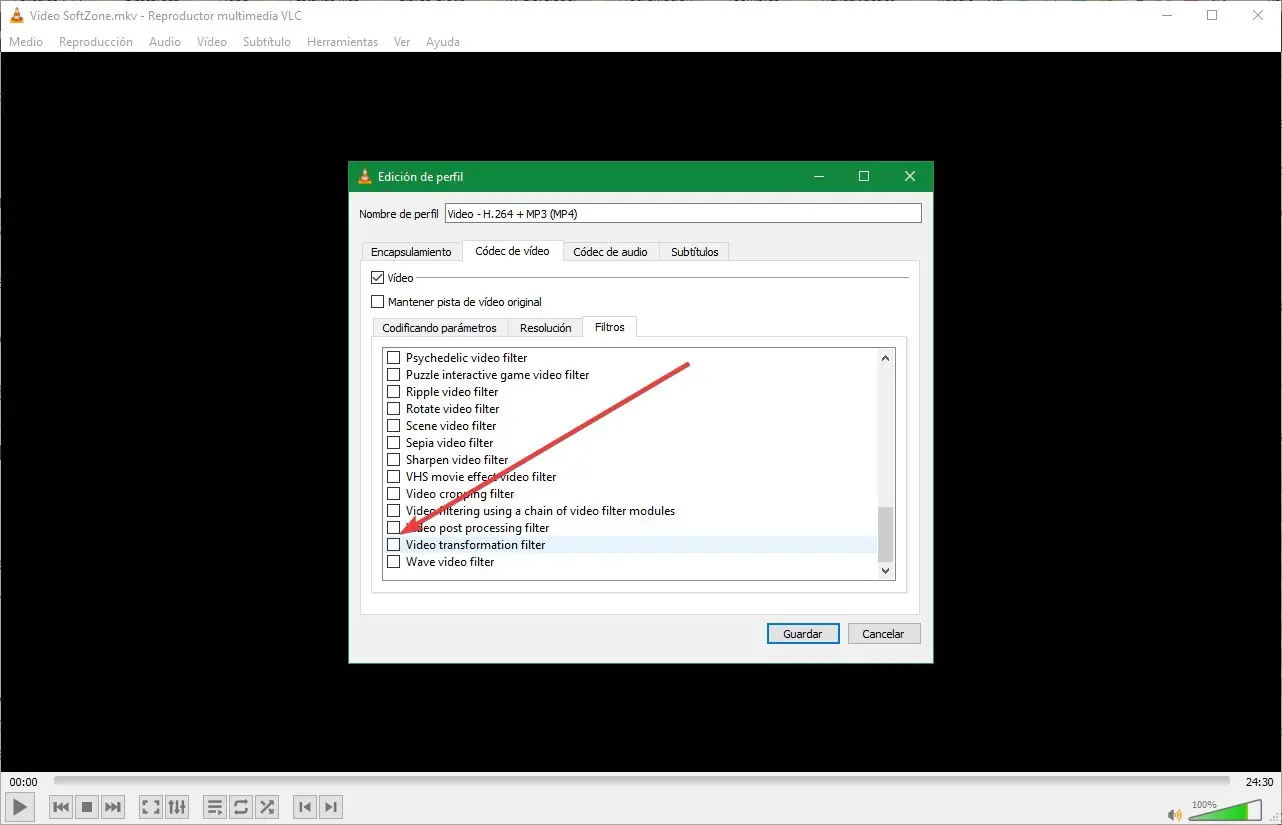Open the extended settings and effects
Viewport: 1282px width, 825px height.
point(177,807)
